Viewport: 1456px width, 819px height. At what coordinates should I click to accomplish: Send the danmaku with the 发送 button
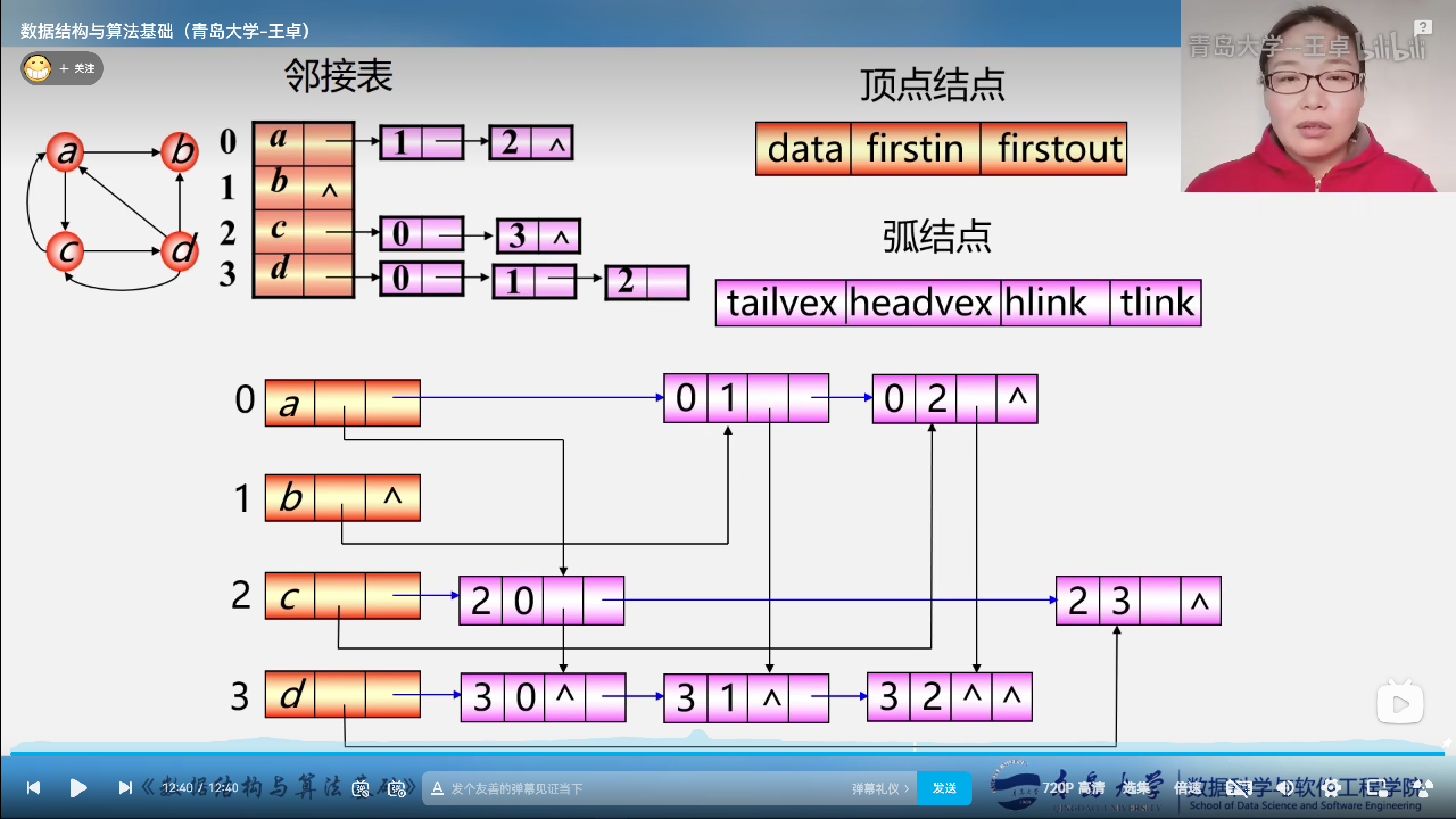pyautogui.click(x=945, y=788)
